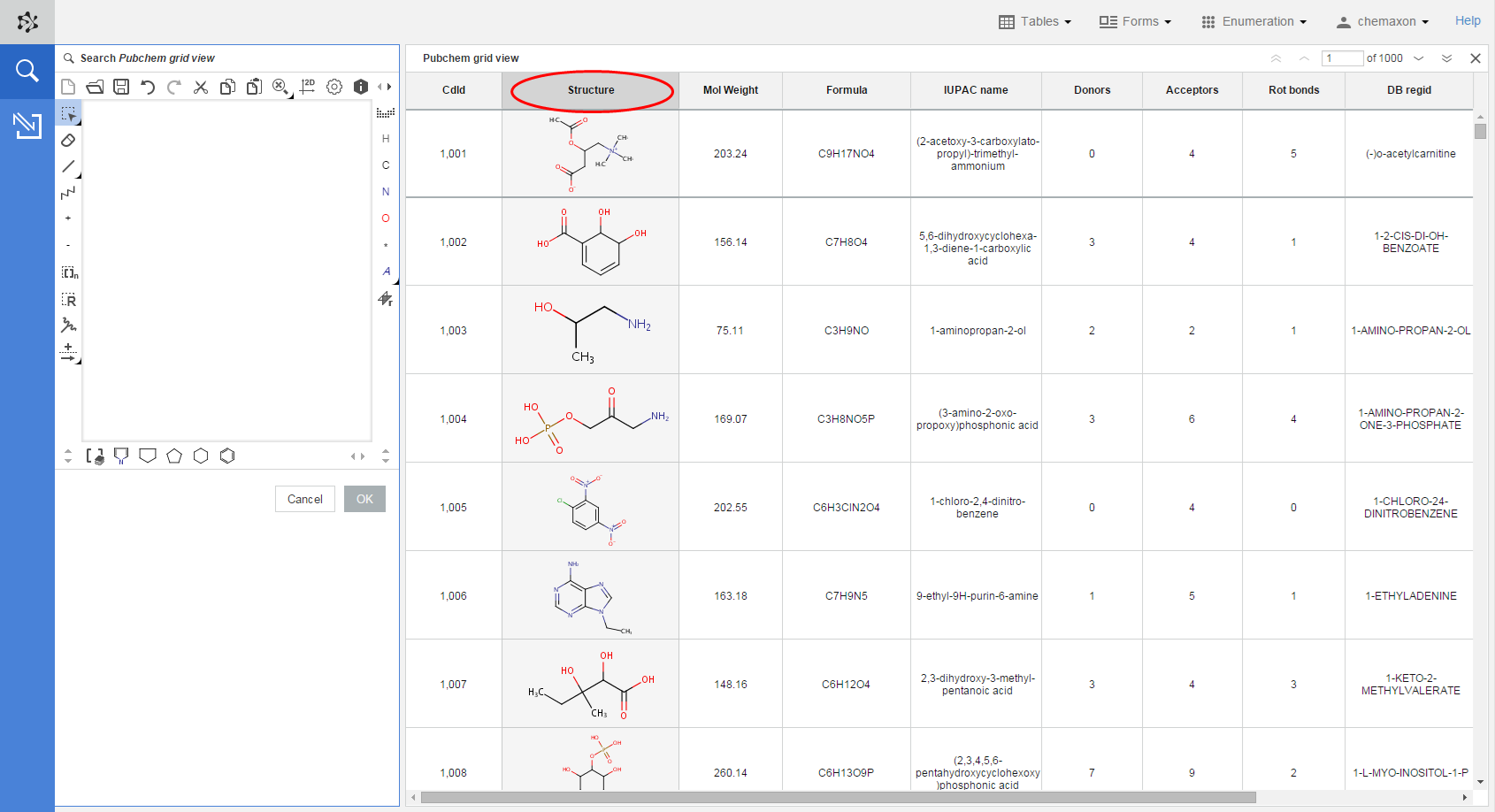Select the single bond drawing tool
The image size is (1495, 812).
69,166
